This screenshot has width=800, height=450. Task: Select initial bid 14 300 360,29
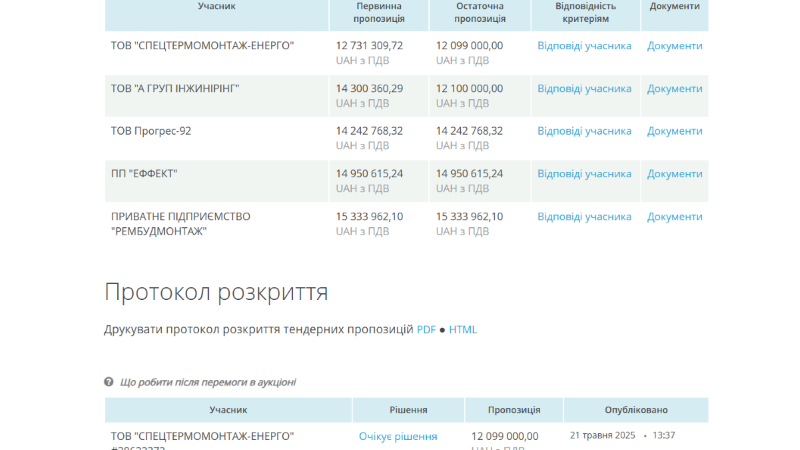(369, 88)
